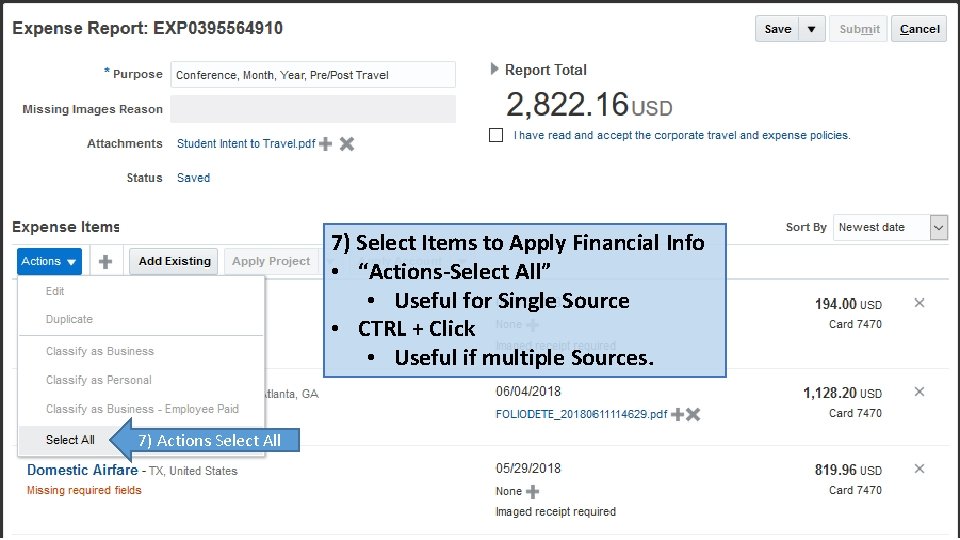The image size is (960, 540).
Task: Click the 2,822.16 USD report total
Action: pyautogui.click(x=589, y=105)
